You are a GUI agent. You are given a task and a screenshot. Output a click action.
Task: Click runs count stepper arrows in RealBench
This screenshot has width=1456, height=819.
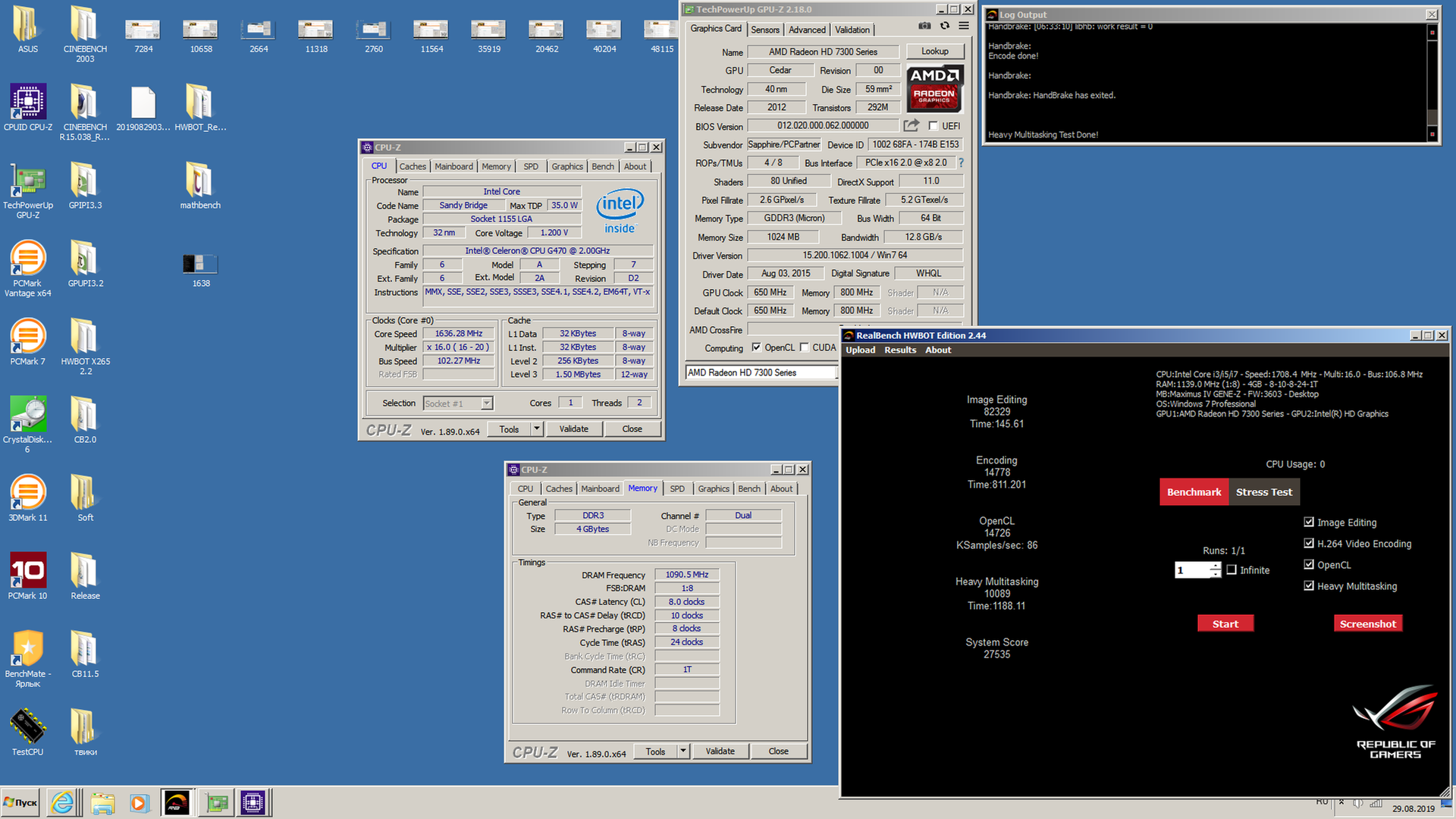pos(1216,570)
